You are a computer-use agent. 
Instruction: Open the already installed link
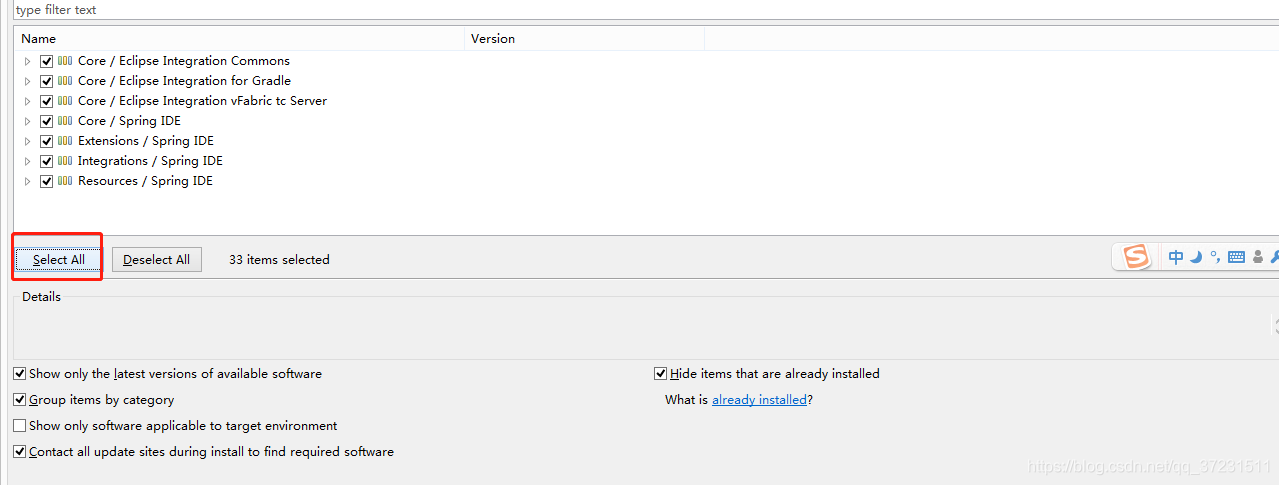coord(759,400)
